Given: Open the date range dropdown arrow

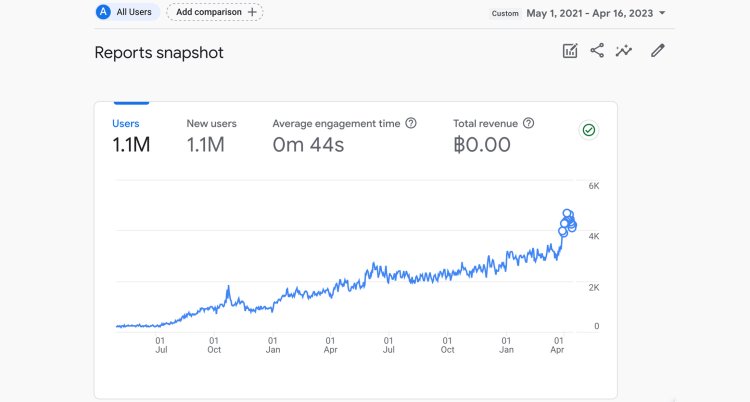Looking at the screenshot, I should pos(662,13).
